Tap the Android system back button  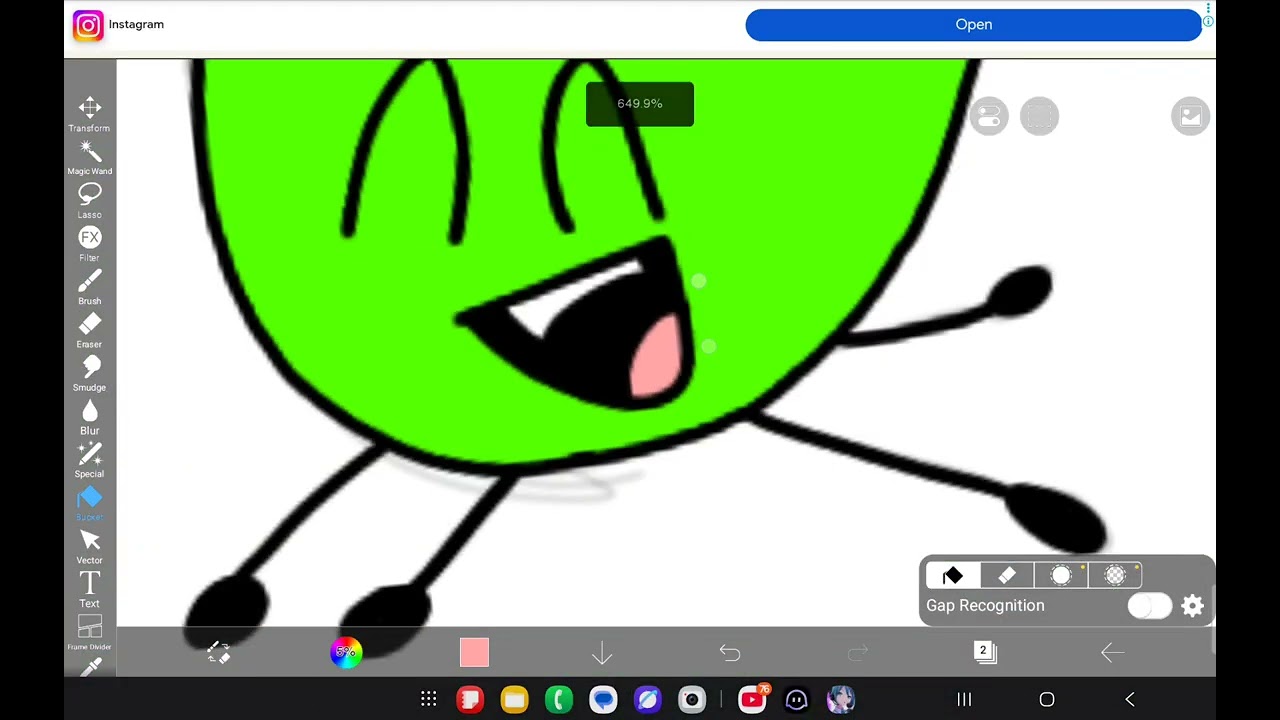click(x=1130, y=699)
